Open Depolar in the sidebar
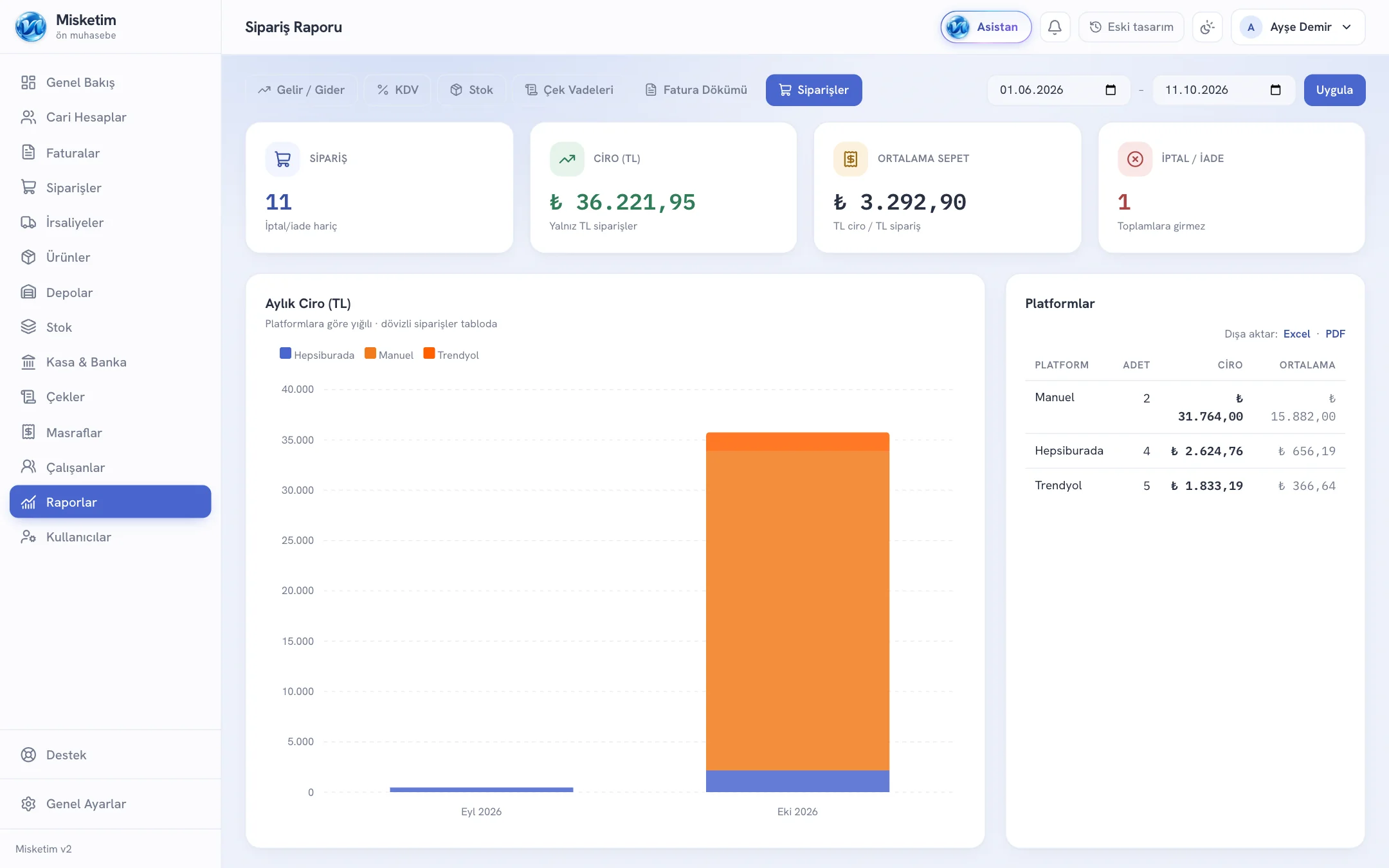Screen dimensions: 1389x868 110,292
